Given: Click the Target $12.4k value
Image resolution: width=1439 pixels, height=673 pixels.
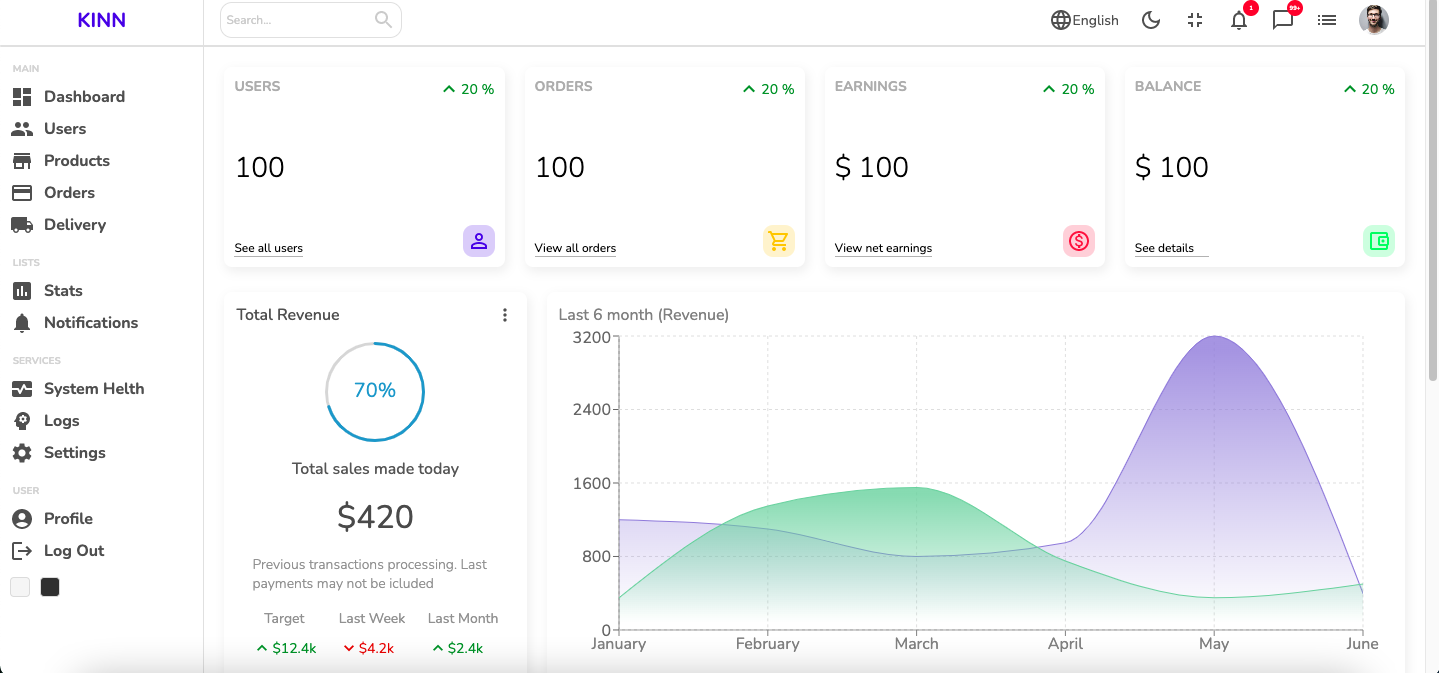Looking at the screenshot, I should (x=287, y=648).
